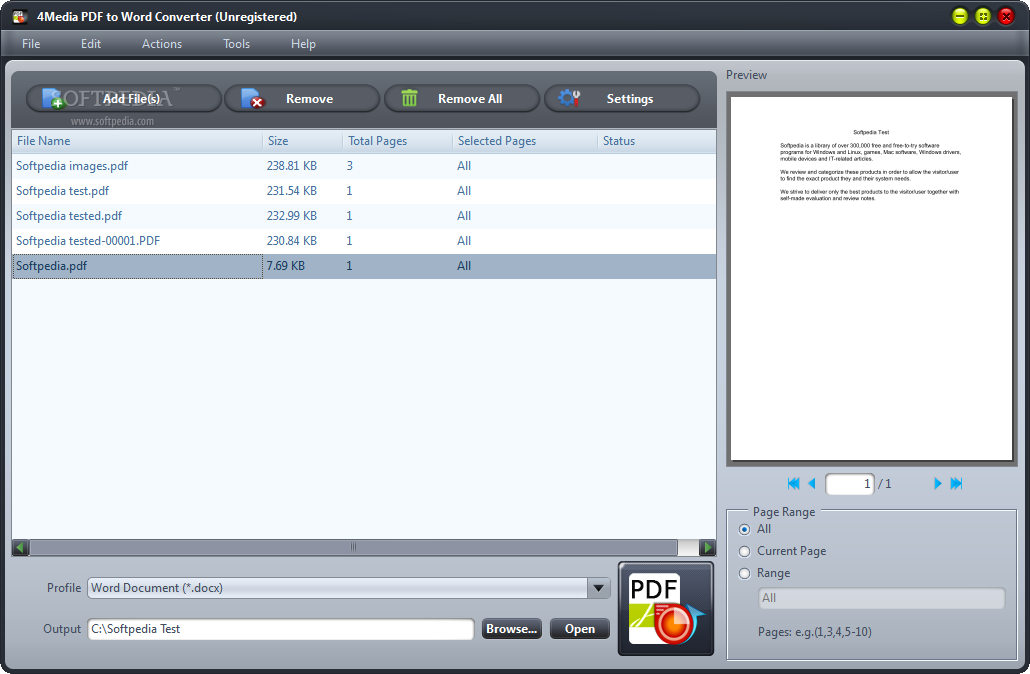
Task: Click the 7.69 KB size cell
Action: (x=286, y=266)
